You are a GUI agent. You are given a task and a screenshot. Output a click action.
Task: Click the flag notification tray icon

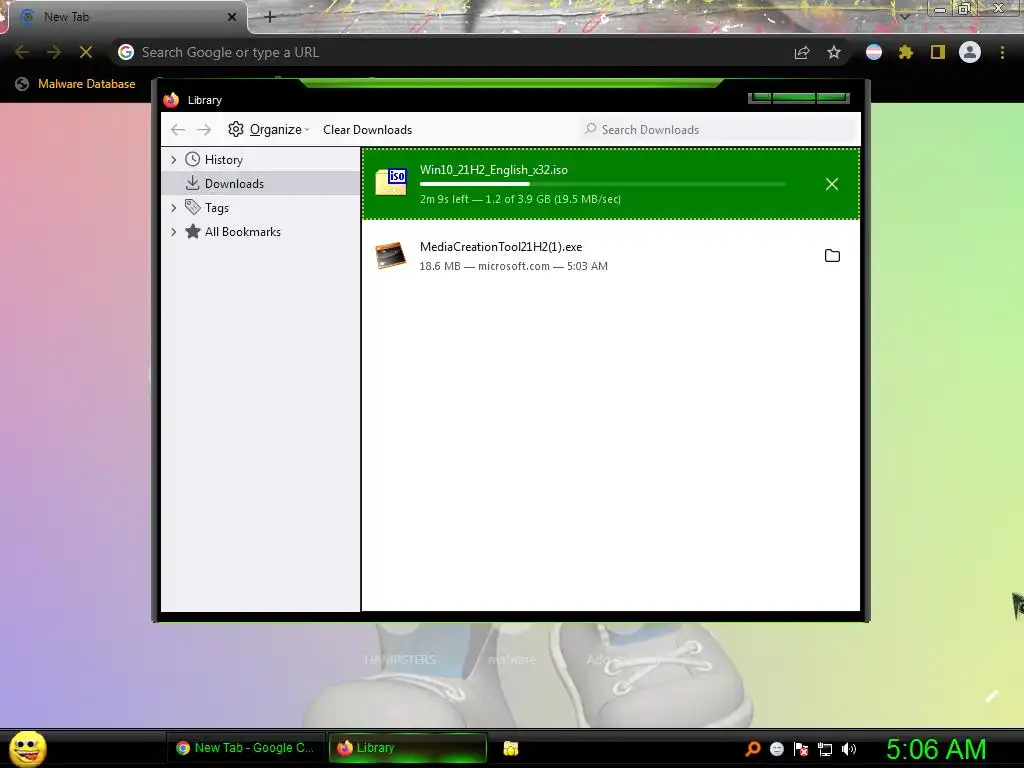801,749
